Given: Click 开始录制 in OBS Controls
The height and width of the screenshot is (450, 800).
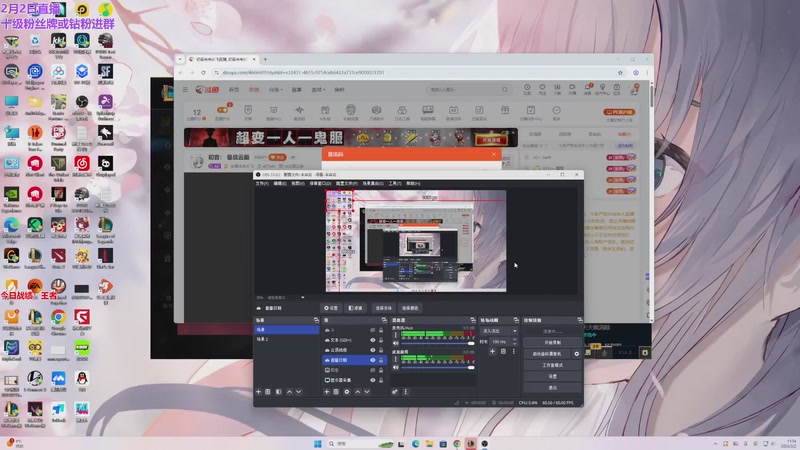Looking at the screenshot, I should point(553,342).
